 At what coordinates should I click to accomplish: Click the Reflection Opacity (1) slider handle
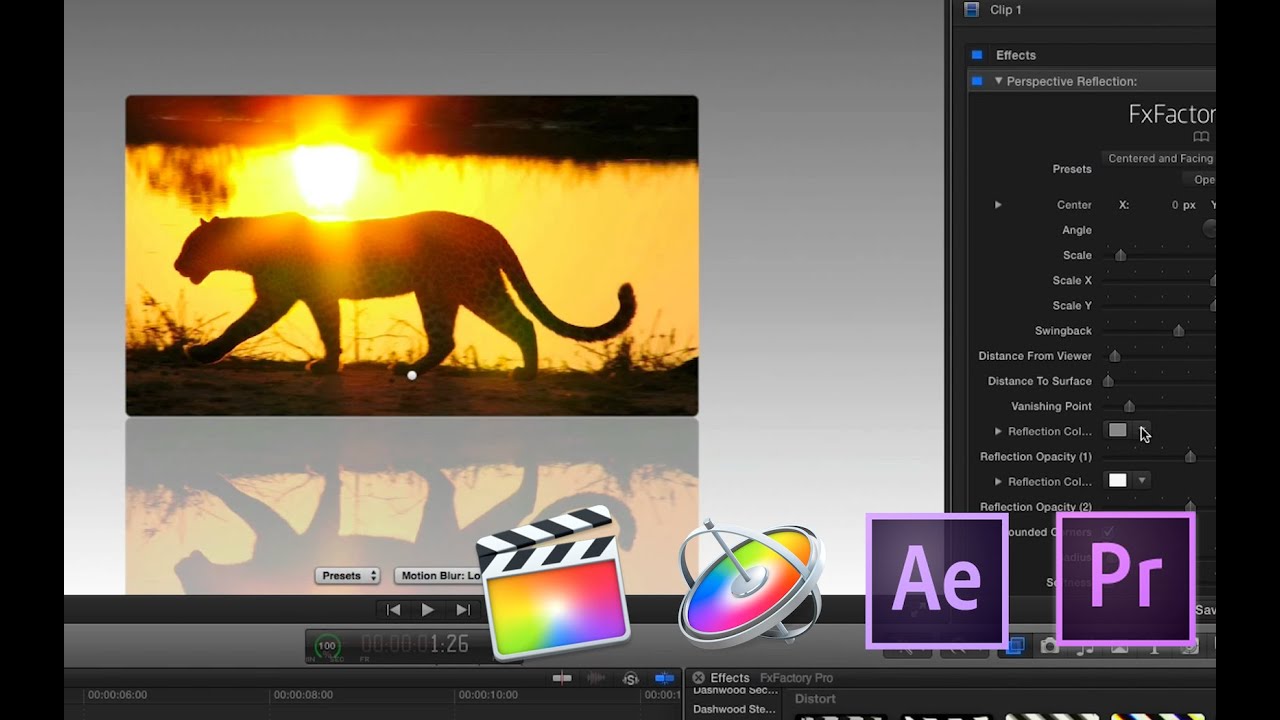[1190, 457]
